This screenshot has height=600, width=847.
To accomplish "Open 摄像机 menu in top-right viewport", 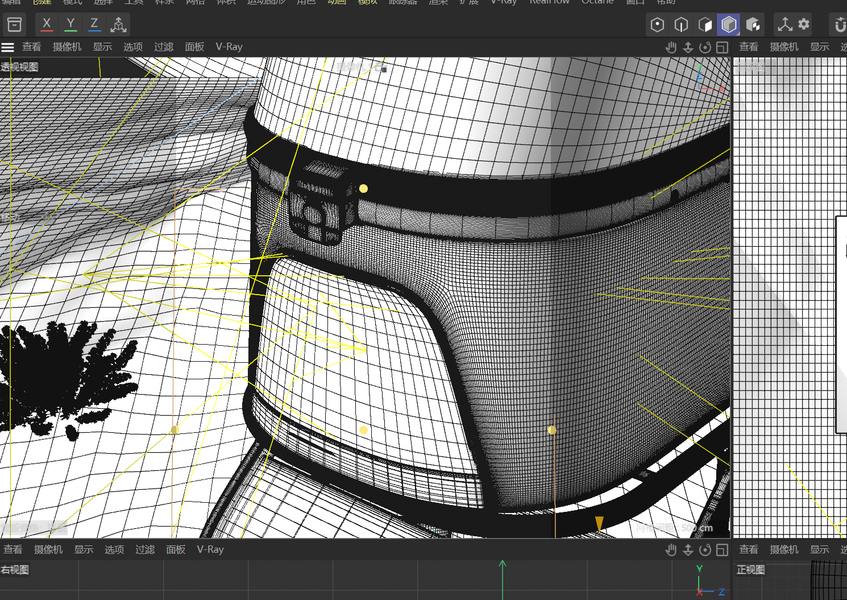I will tap(784, 47).
